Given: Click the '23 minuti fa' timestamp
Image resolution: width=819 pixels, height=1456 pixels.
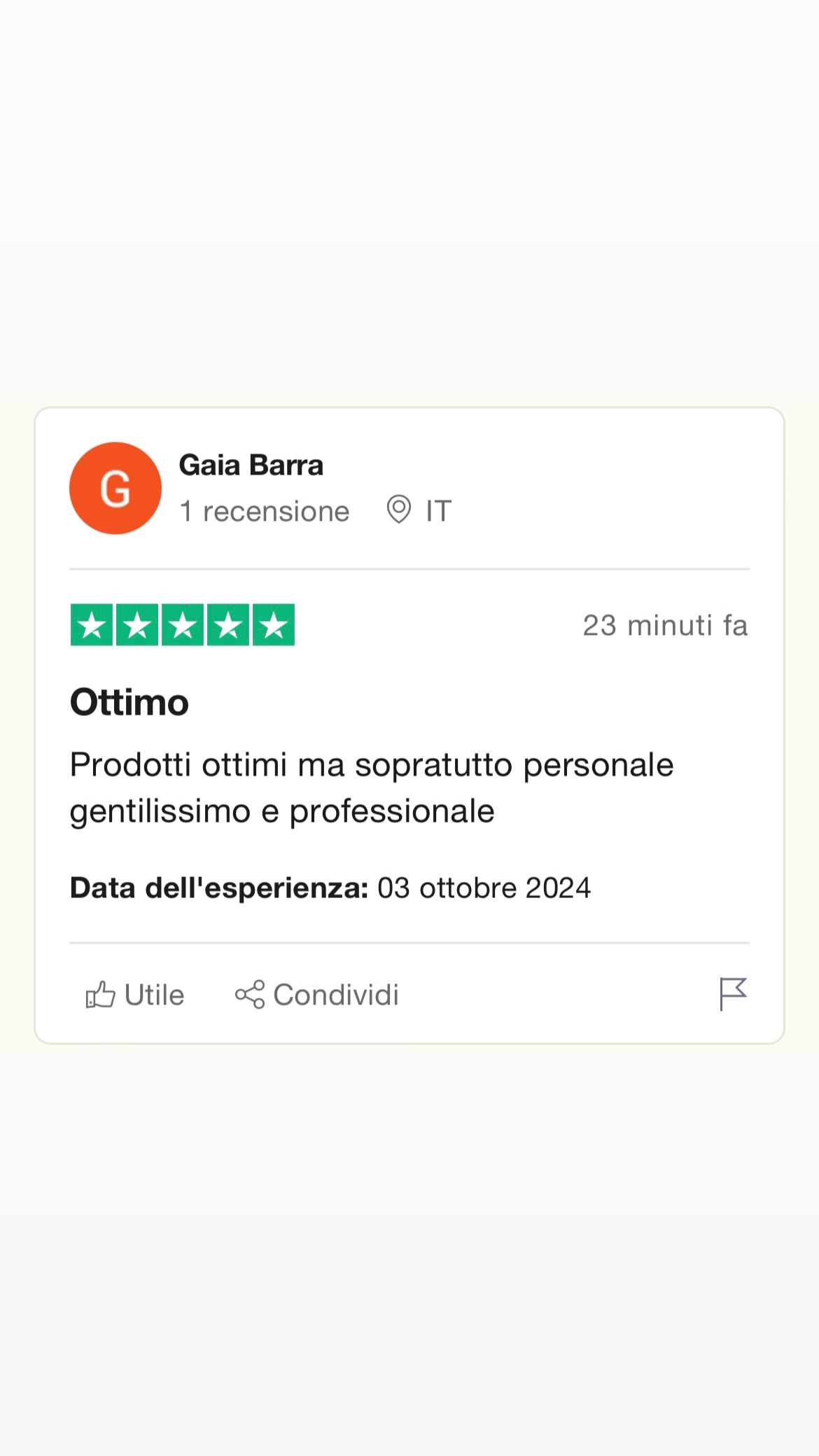Looking at the screenshot, I should (666, 625).
